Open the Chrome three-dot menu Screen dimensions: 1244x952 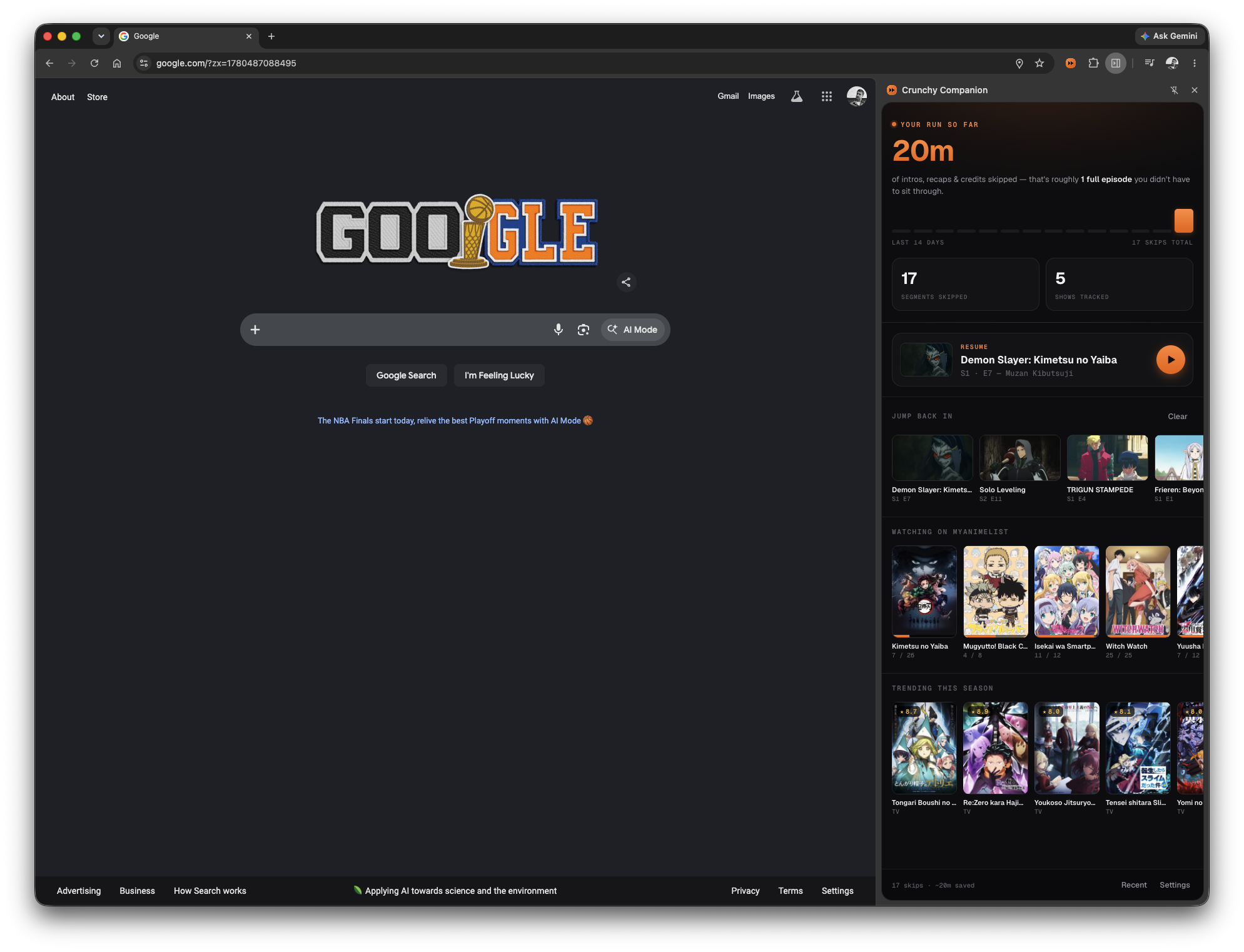(x=1195, y=63)
